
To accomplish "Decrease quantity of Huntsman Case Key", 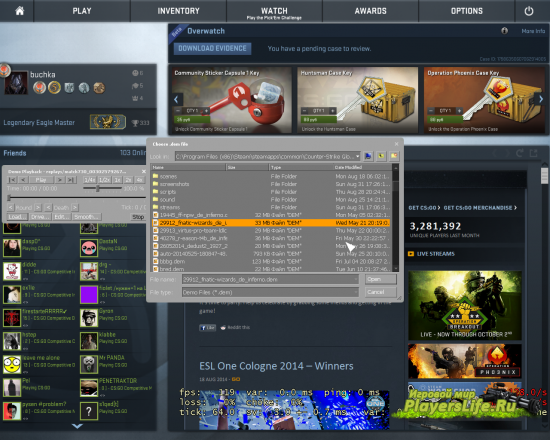I will pos(304,111).
